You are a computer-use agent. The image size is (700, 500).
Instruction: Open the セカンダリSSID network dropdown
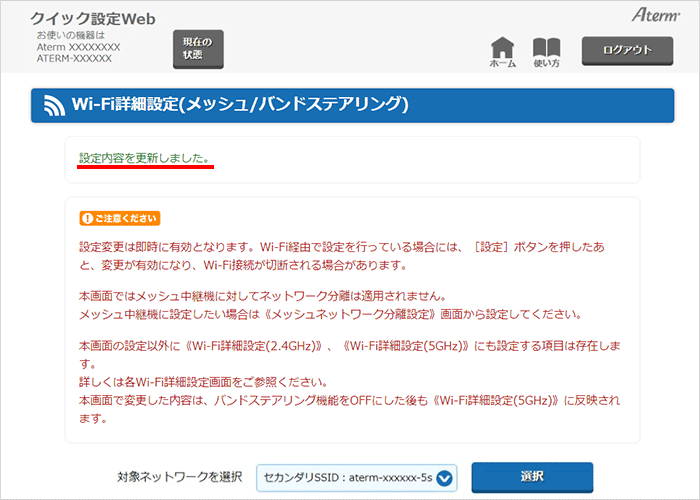coord(346,478)
